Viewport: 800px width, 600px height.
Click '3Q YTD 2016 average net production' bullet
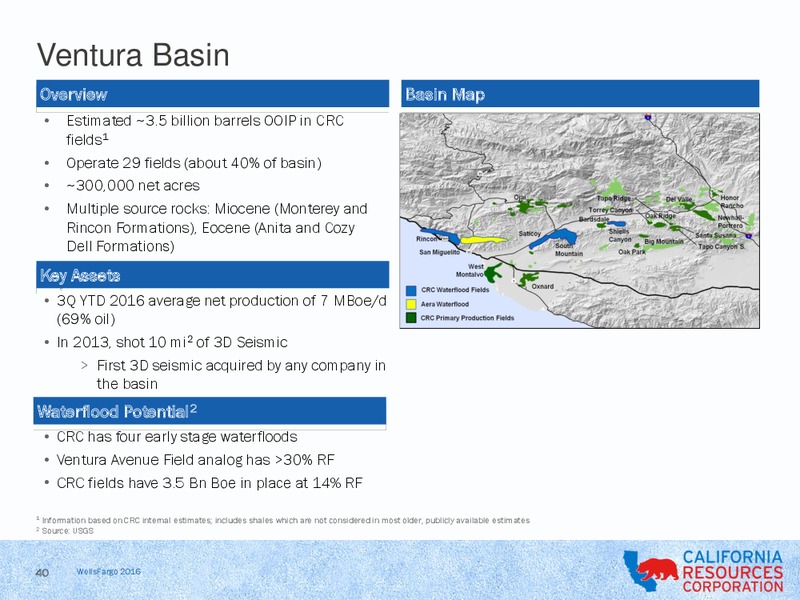[x=221, y=310]
